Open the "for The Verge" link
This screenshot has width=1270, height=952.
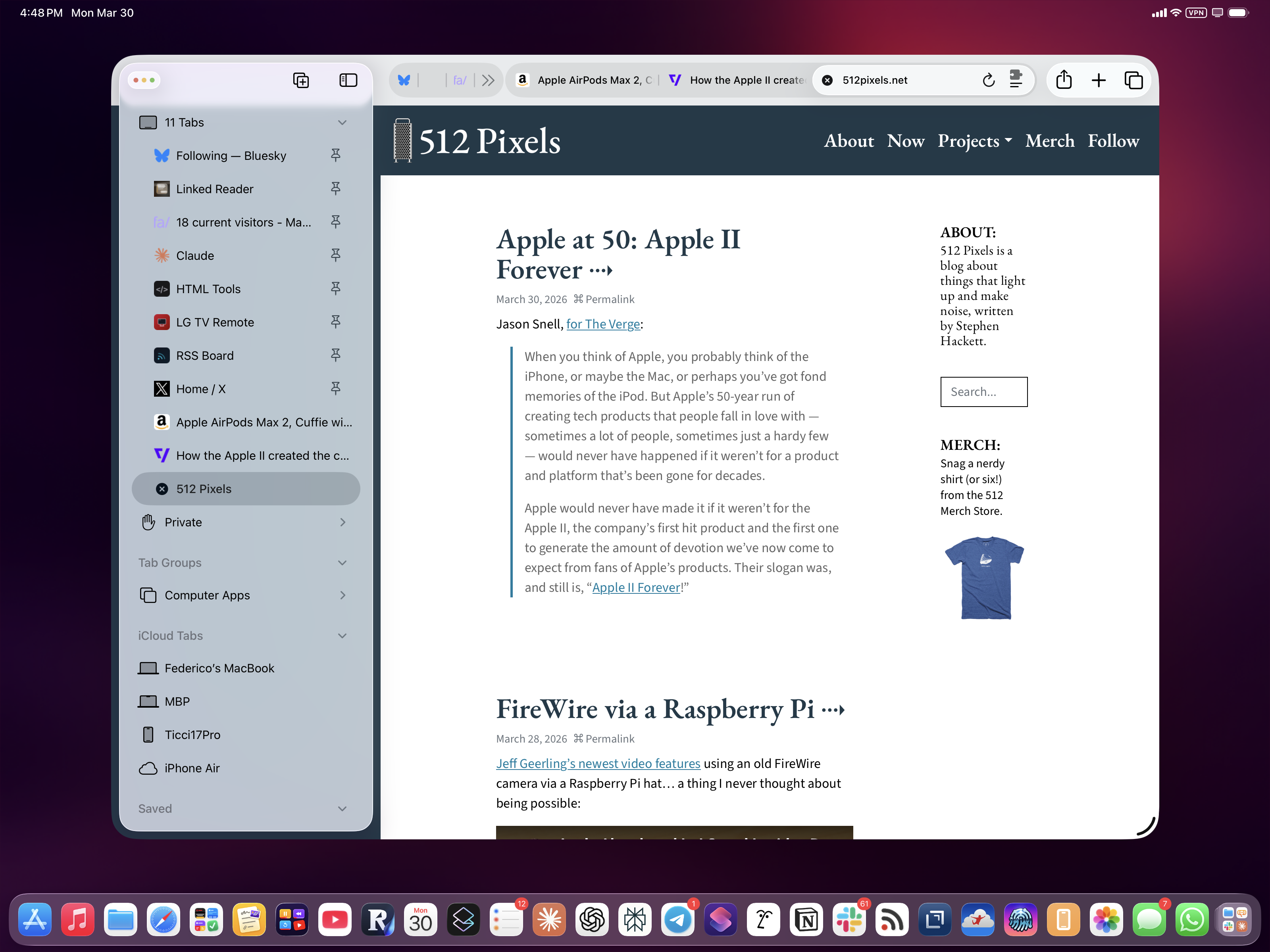coord(603,324)
